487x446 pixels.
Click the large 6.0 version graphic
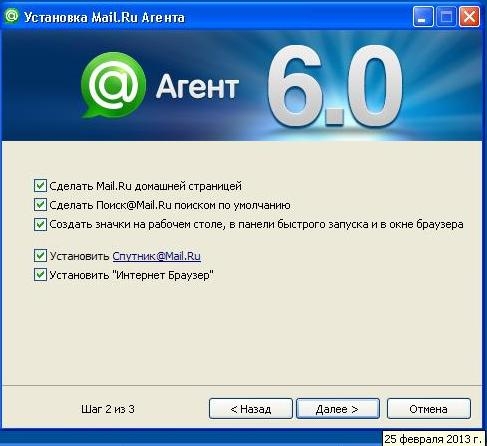tap(335, 87)
